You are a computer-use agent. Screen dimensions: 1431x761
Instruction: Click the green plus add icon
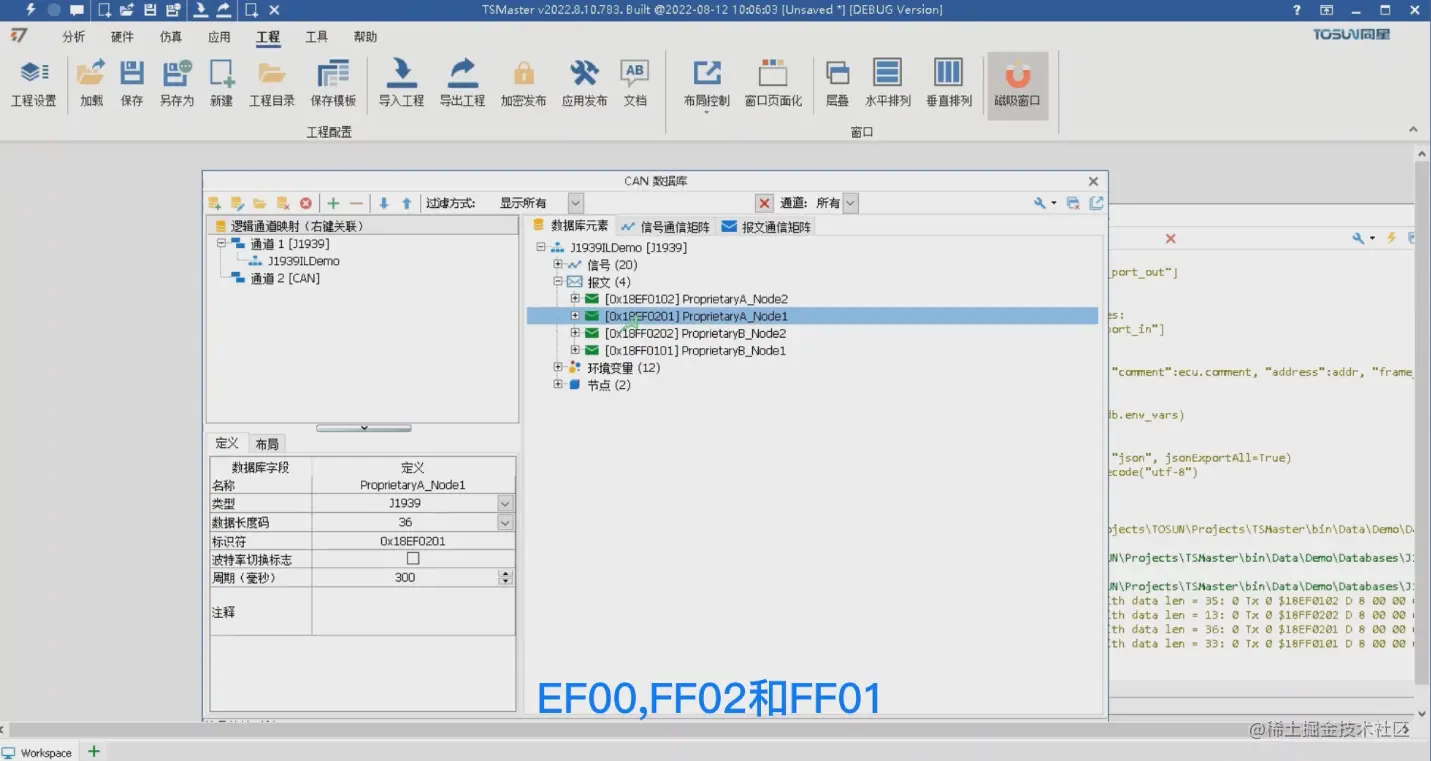tap(333, 203)
